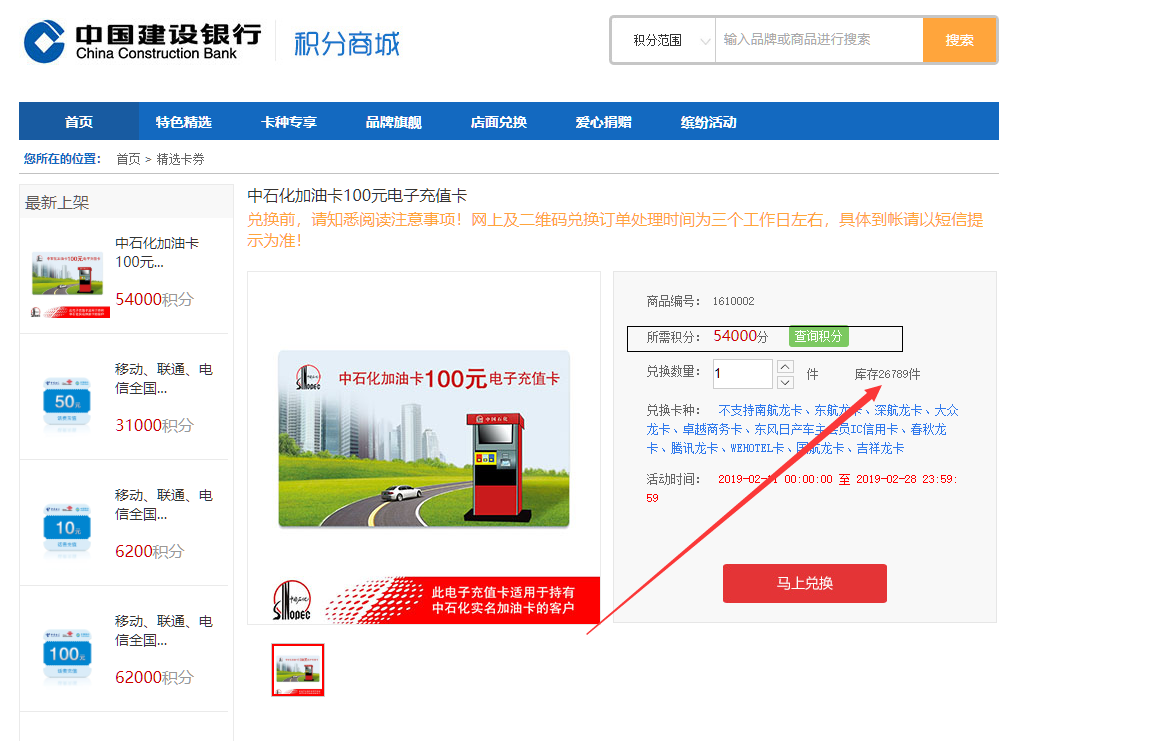Click the sidebar 54000积分 price
Image resolution: width=1150 pixels, height=741 pixels.
[x=155, y=299]
